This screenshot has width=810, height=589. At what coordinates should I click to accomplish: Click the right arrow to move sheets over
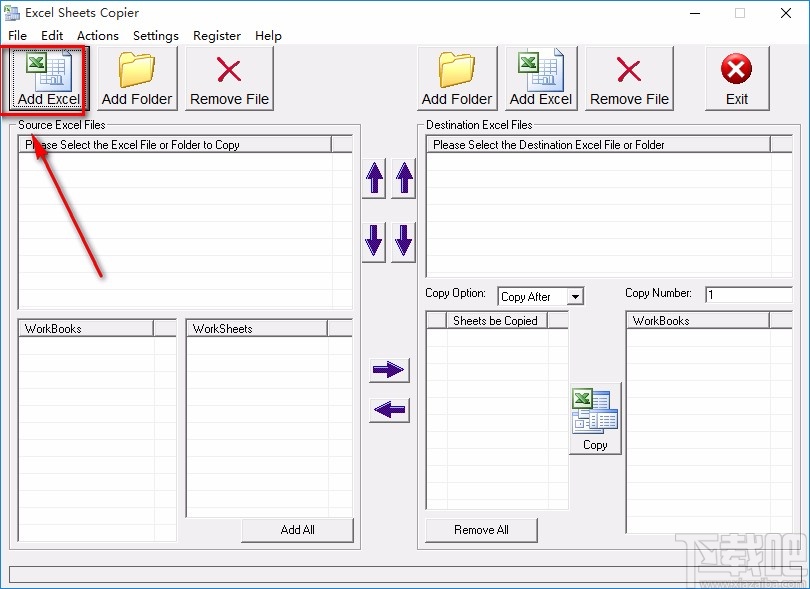tap(389, 370)
